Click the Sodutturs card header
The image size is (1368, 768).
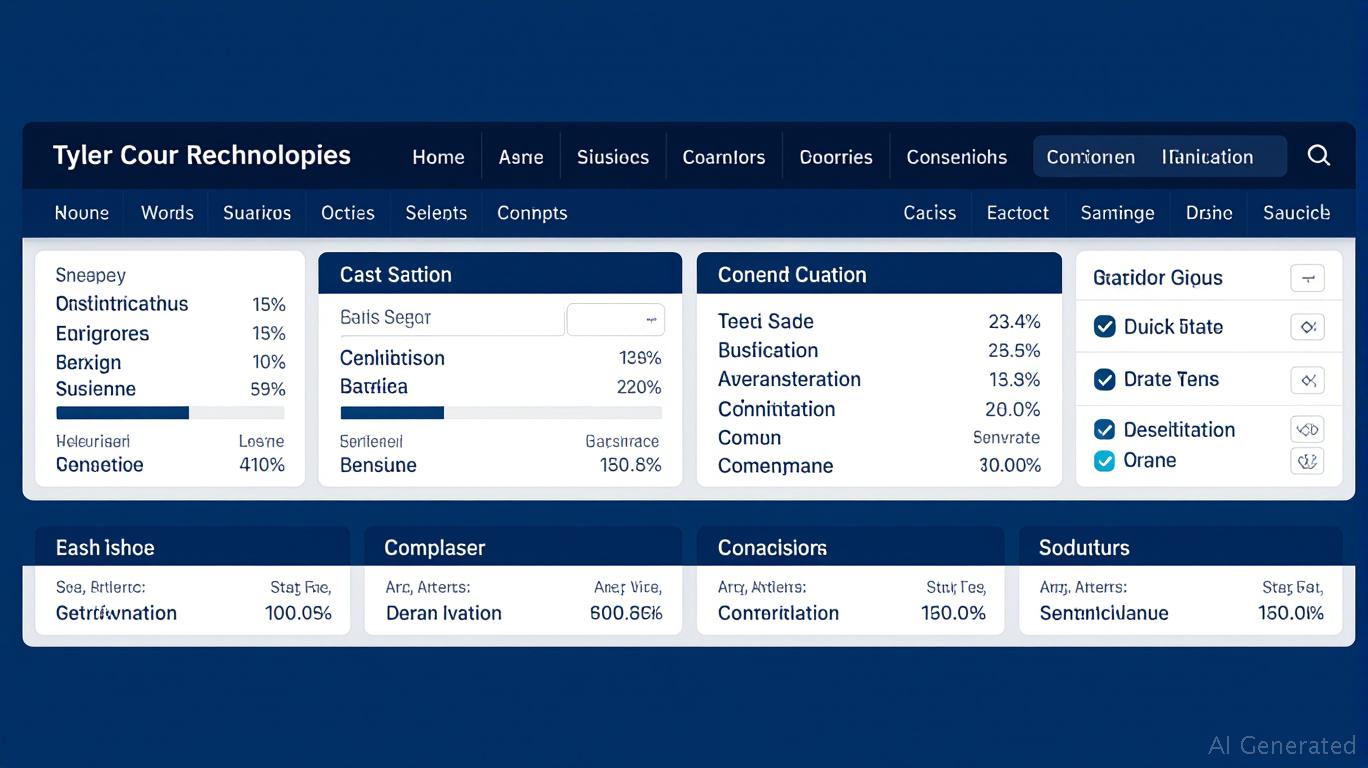[1180, 547]
